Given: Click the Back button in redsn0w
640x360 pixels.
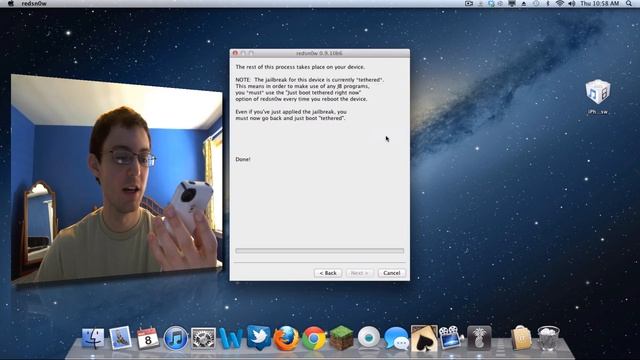Looking at the screenshot, I should [x=328, y=273].
